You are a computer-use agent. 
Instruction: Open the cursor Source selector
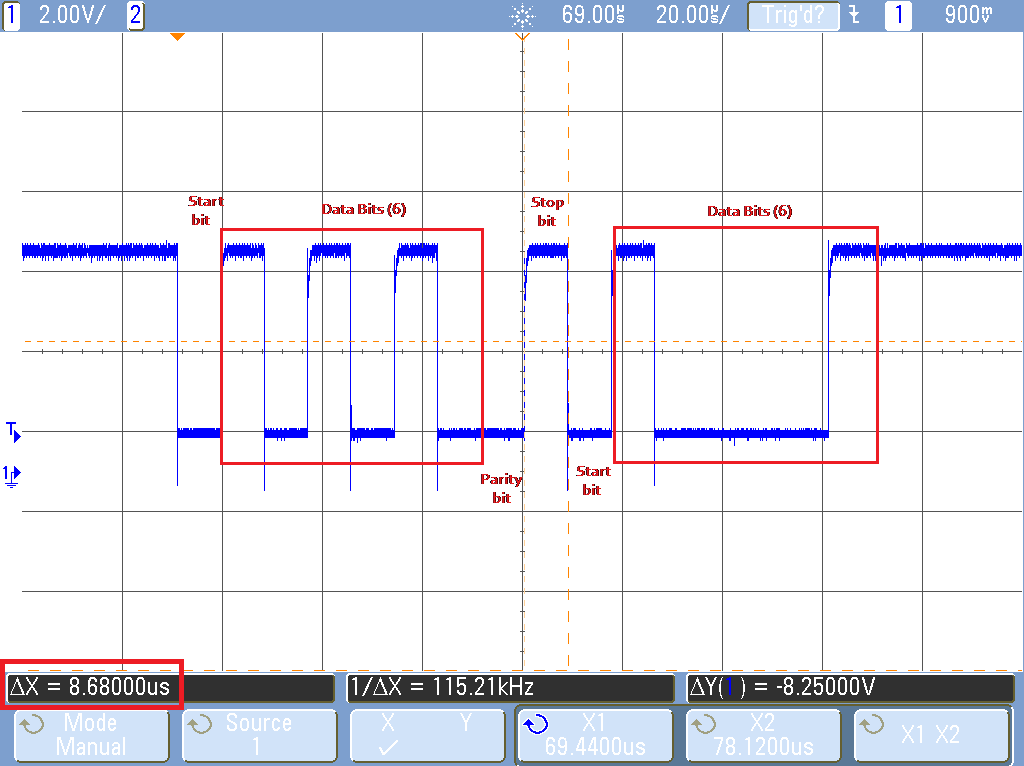259,734
